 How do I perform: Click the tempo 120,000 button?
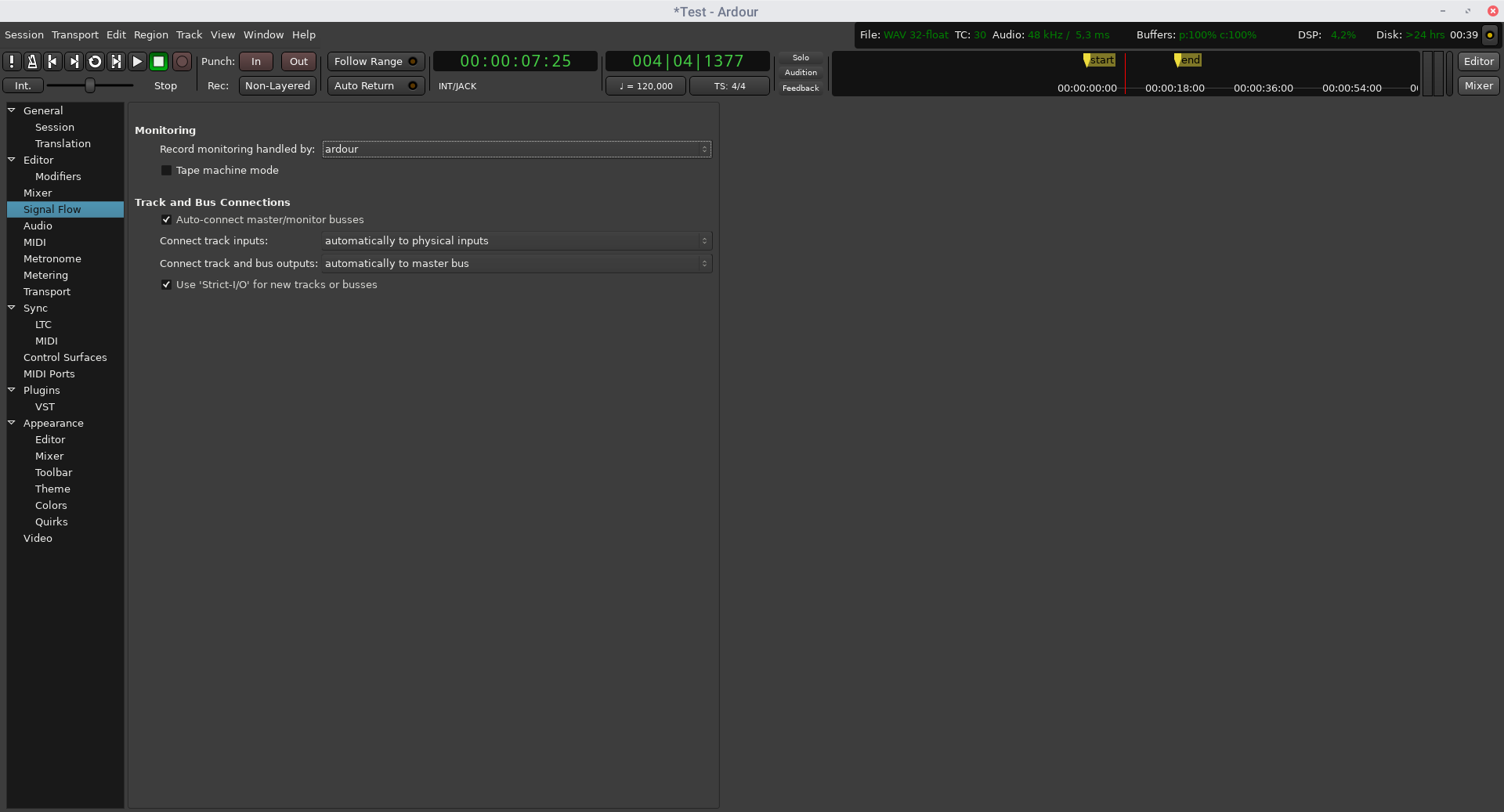pos(646,85)
